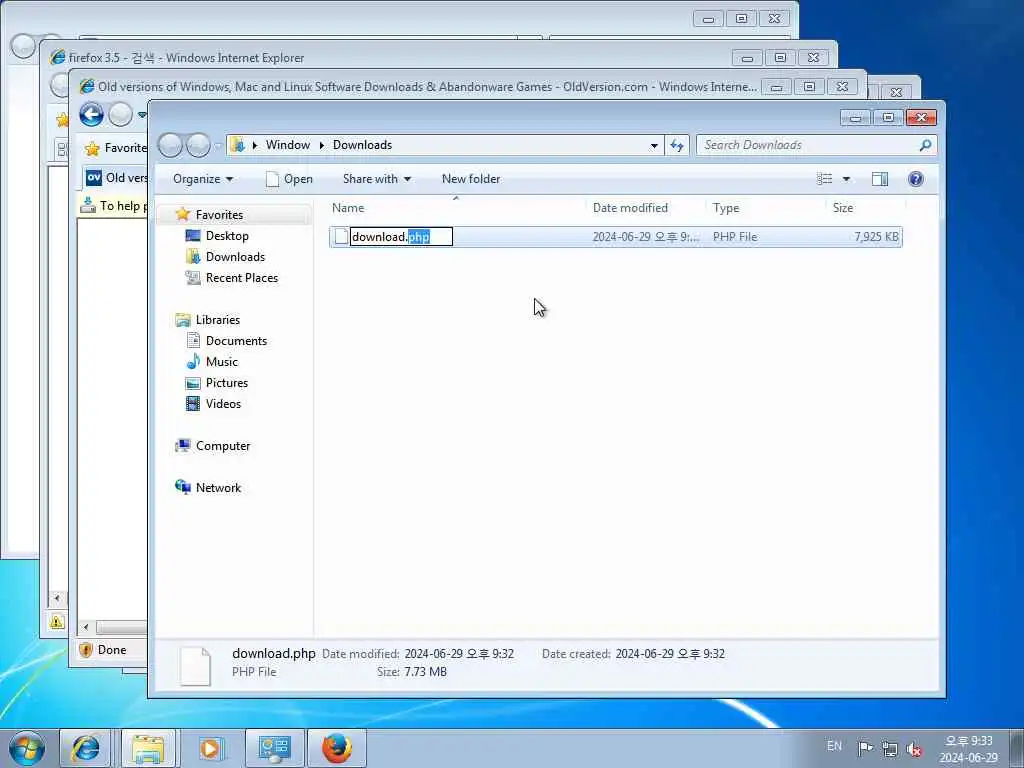Maximize the Downloads Explorer window

click(888, 118)
